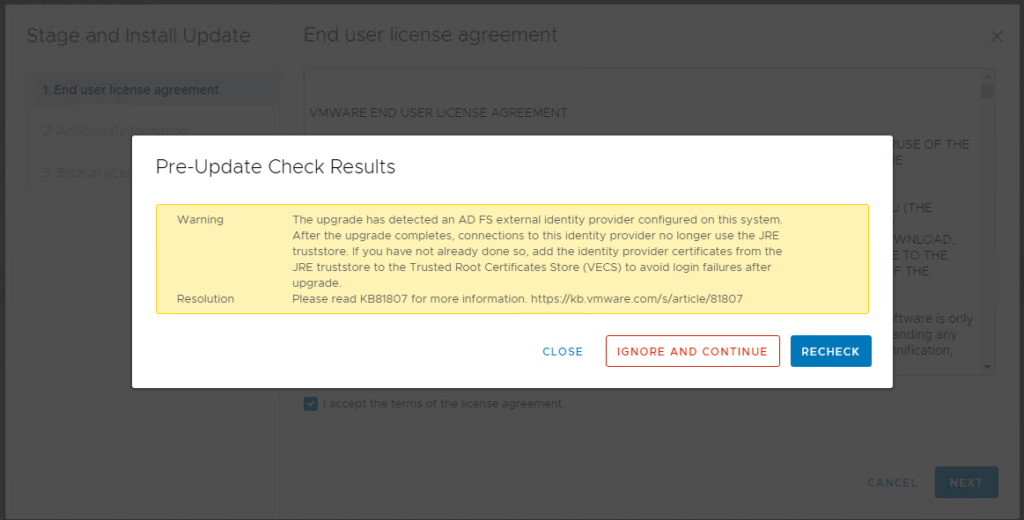This screenshot has height=520, width=1024.
Task: Toggle the accept license terms checkbox
Action: point(311,404)
